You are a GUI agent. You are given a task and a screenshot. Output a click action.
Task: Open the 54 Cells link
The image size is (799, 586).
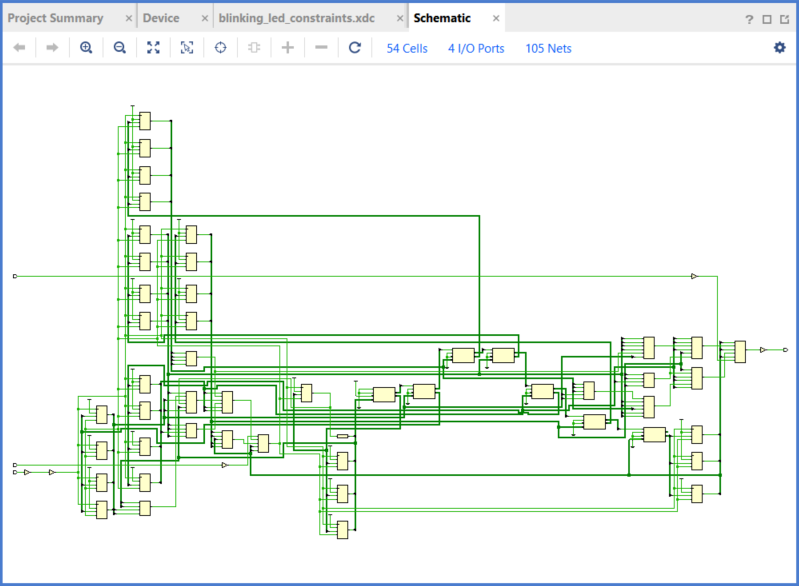pos(407,48)
